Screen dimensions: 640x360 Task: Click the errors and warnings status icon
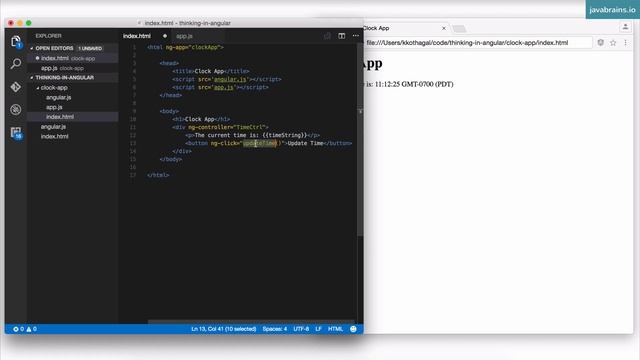point(25,329)
